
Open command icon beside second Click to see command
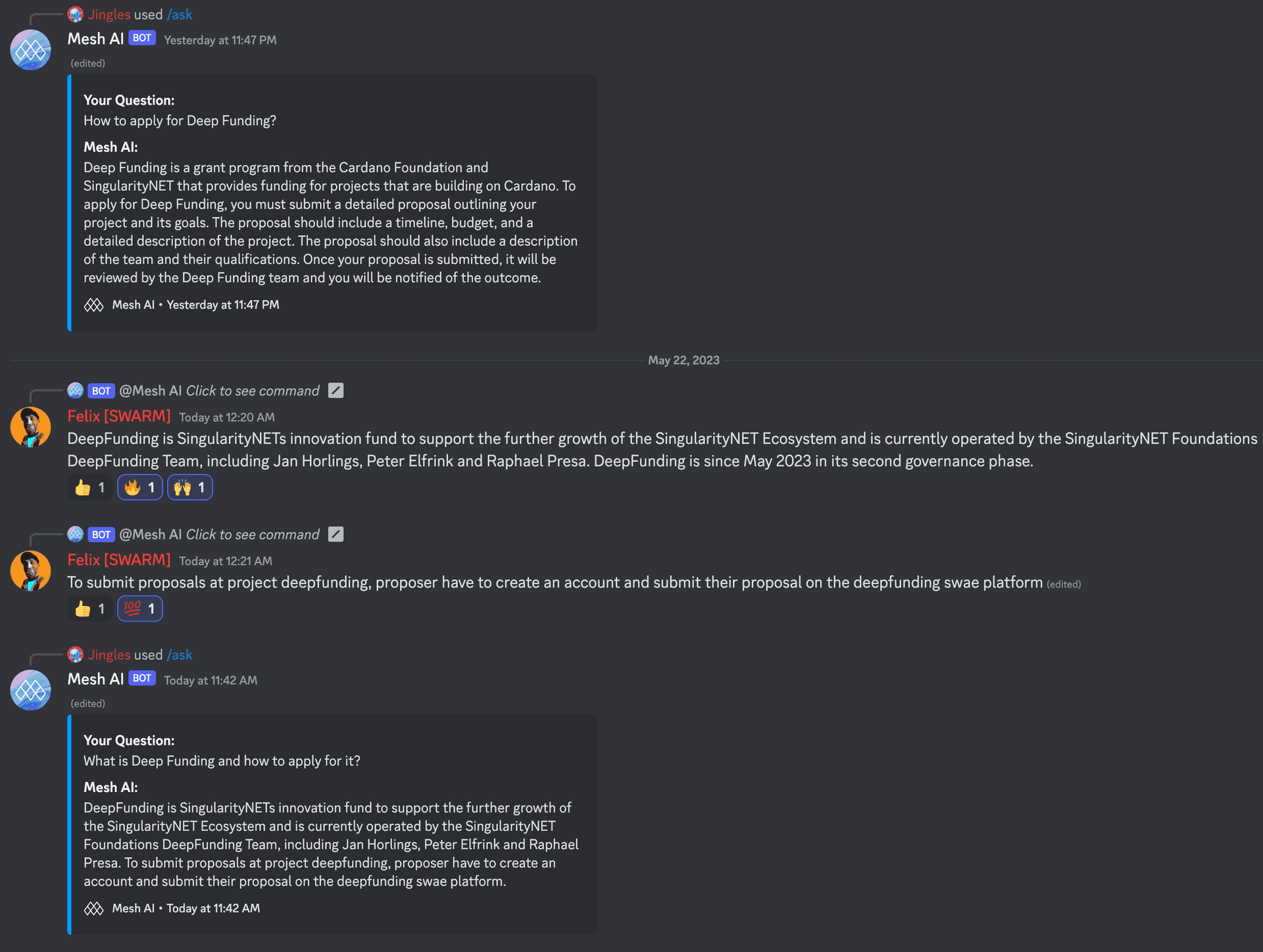[x=335, y=534]
